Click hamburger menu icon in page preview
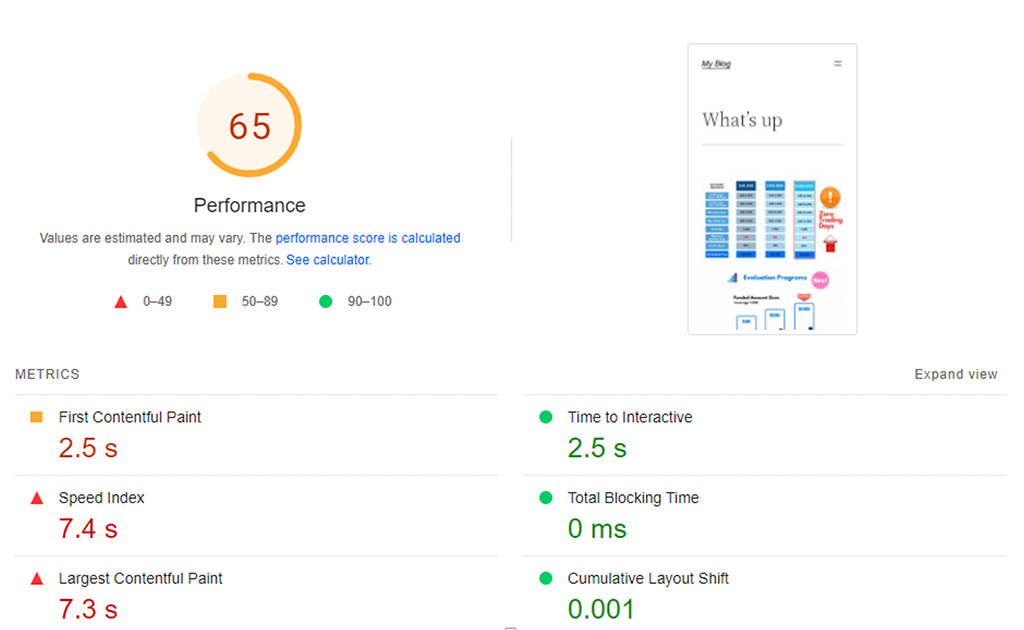 pos(838,64)
